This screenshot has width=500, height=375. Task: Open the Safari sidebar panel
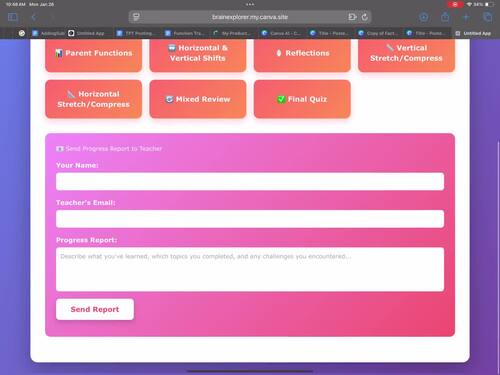tap(13, 17)
